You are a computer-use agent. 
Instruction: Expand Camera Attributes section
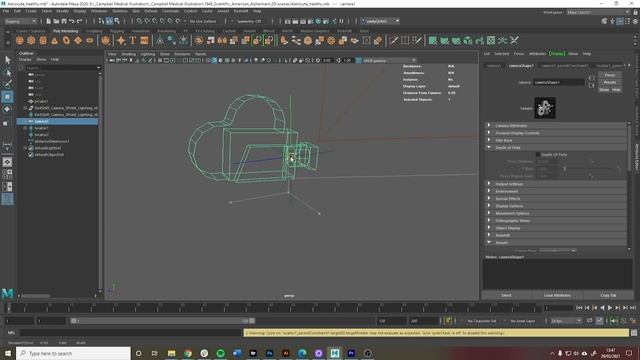point(557,125)
